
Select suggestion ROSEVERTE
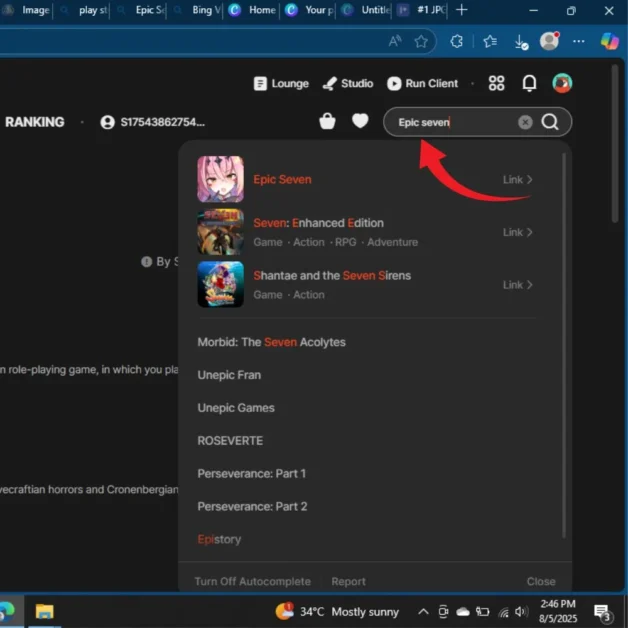[230, 441]
